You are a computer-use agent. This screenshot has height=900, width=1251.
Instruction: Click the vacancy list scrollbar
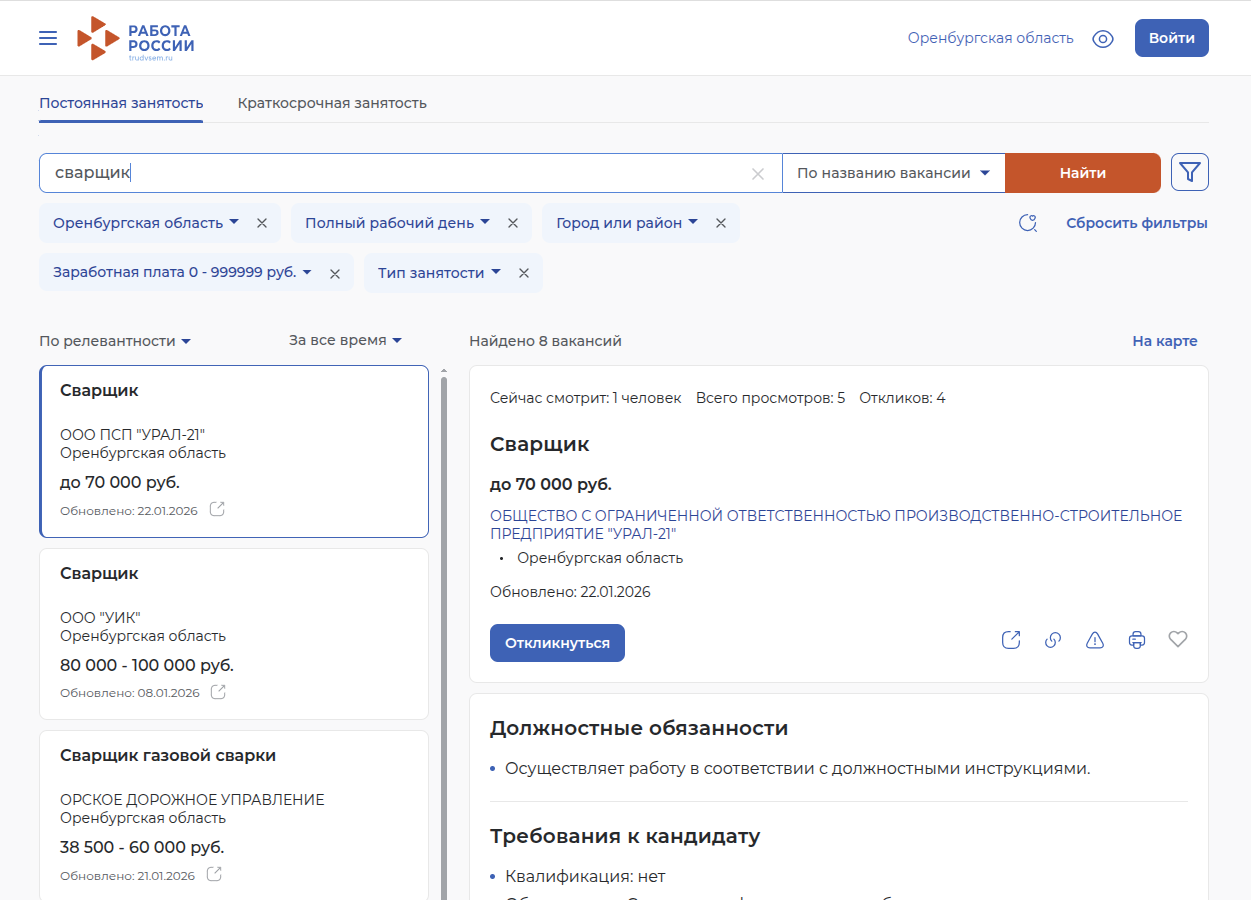click(x=444, y=636)
